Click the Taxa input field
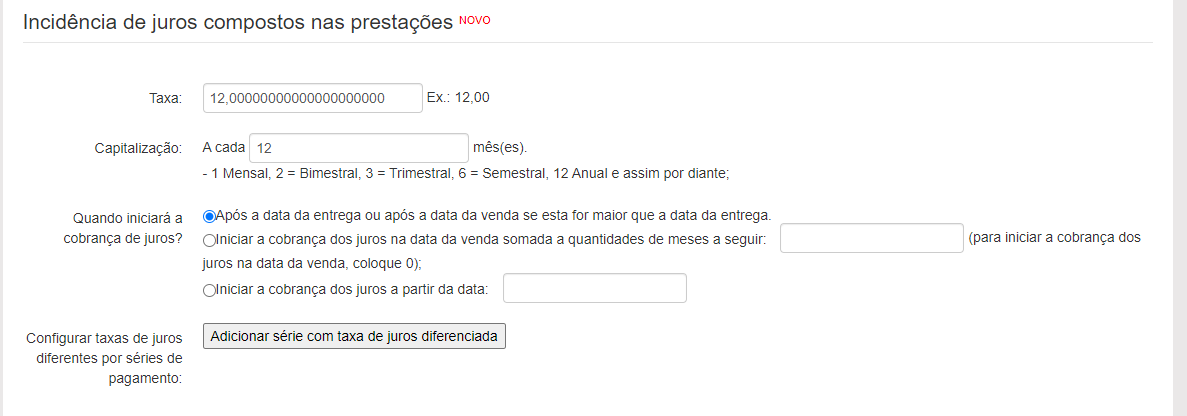The height and width of the screenshot is (416, 1187). click(312, 98)
